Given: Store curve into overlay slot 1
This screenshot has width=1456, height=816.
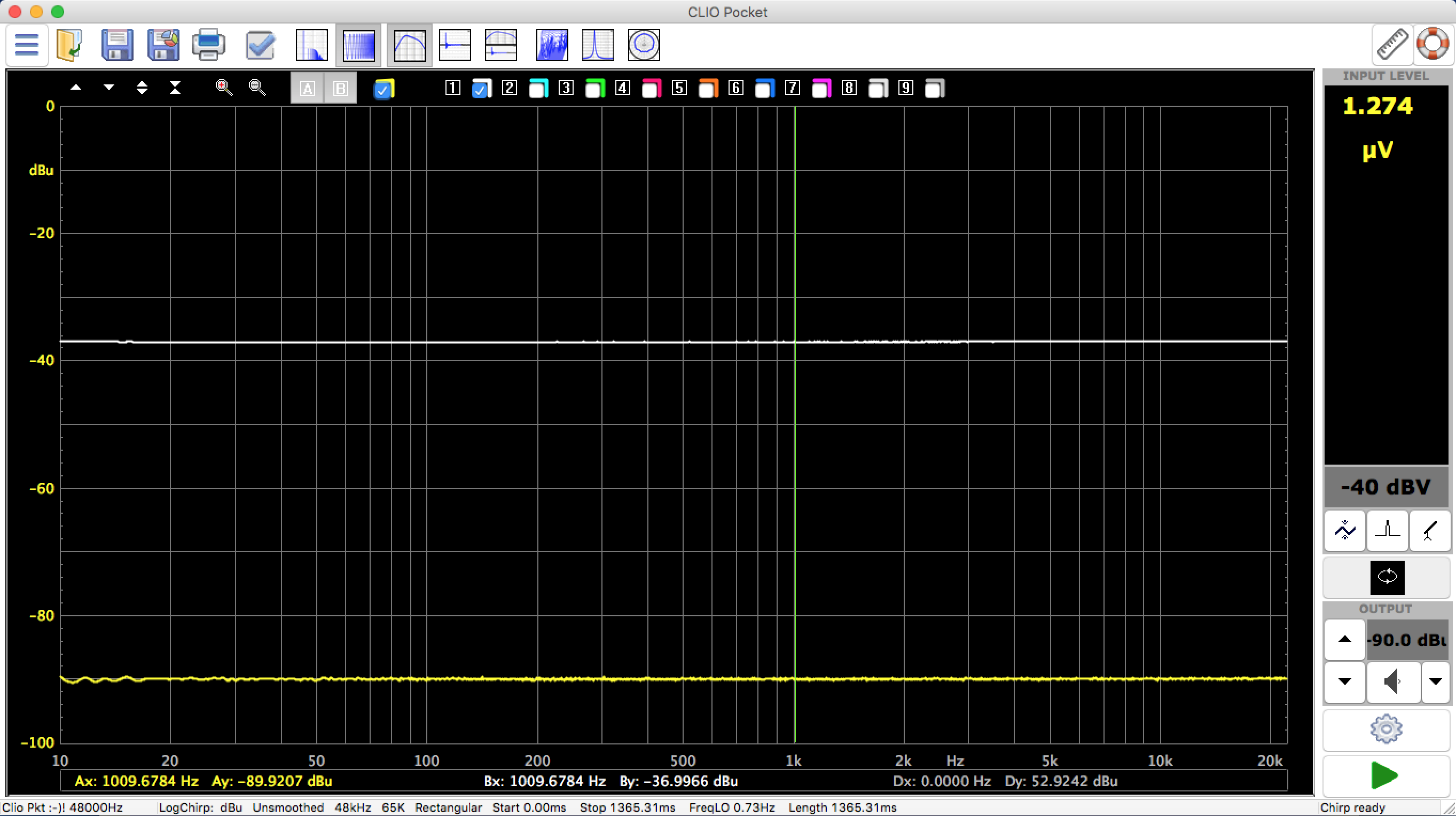Looking at the screenshot, I should tap(453, 88).
